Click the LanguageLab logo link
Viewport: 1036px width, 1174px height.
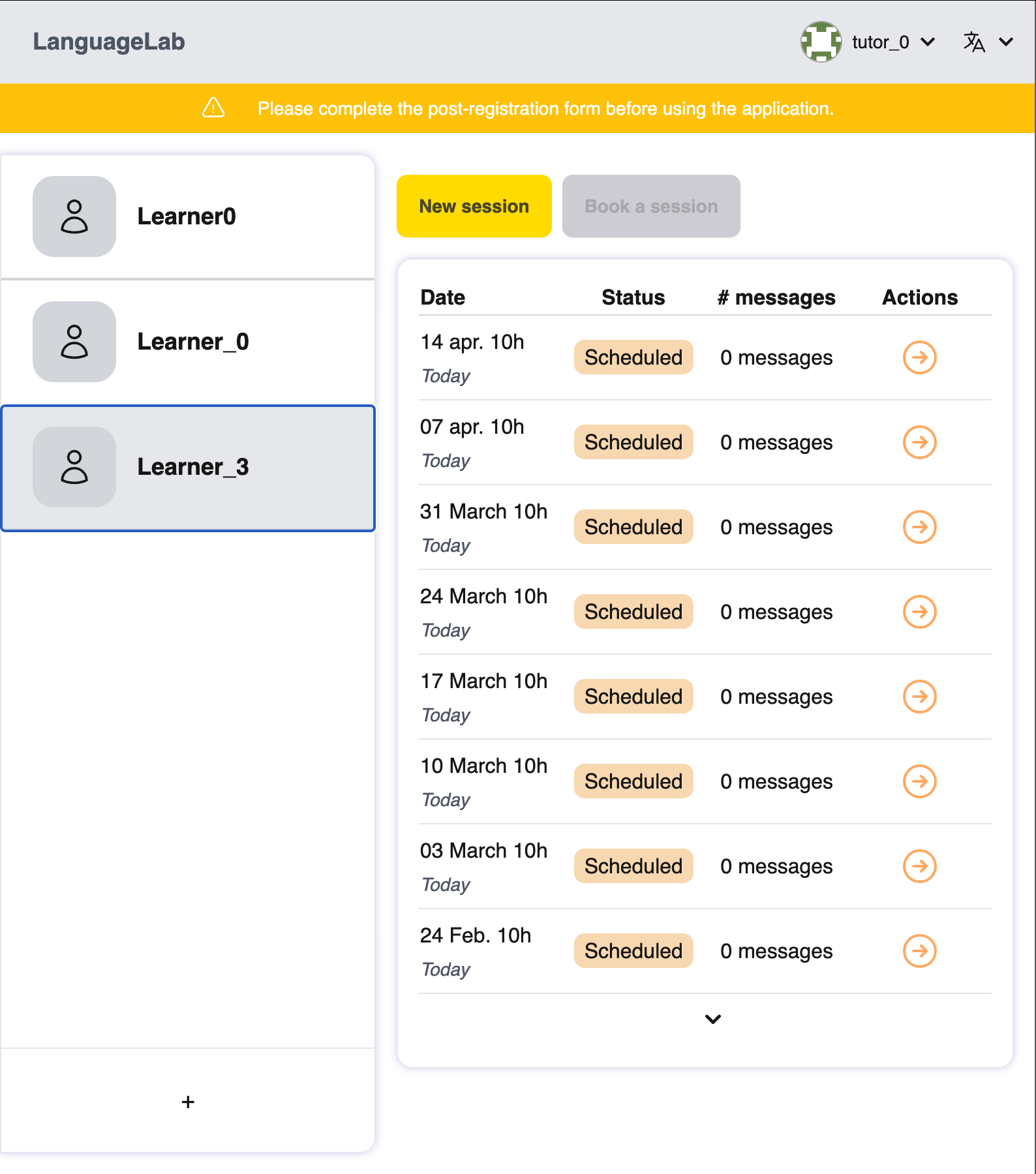tap(109, 42)
